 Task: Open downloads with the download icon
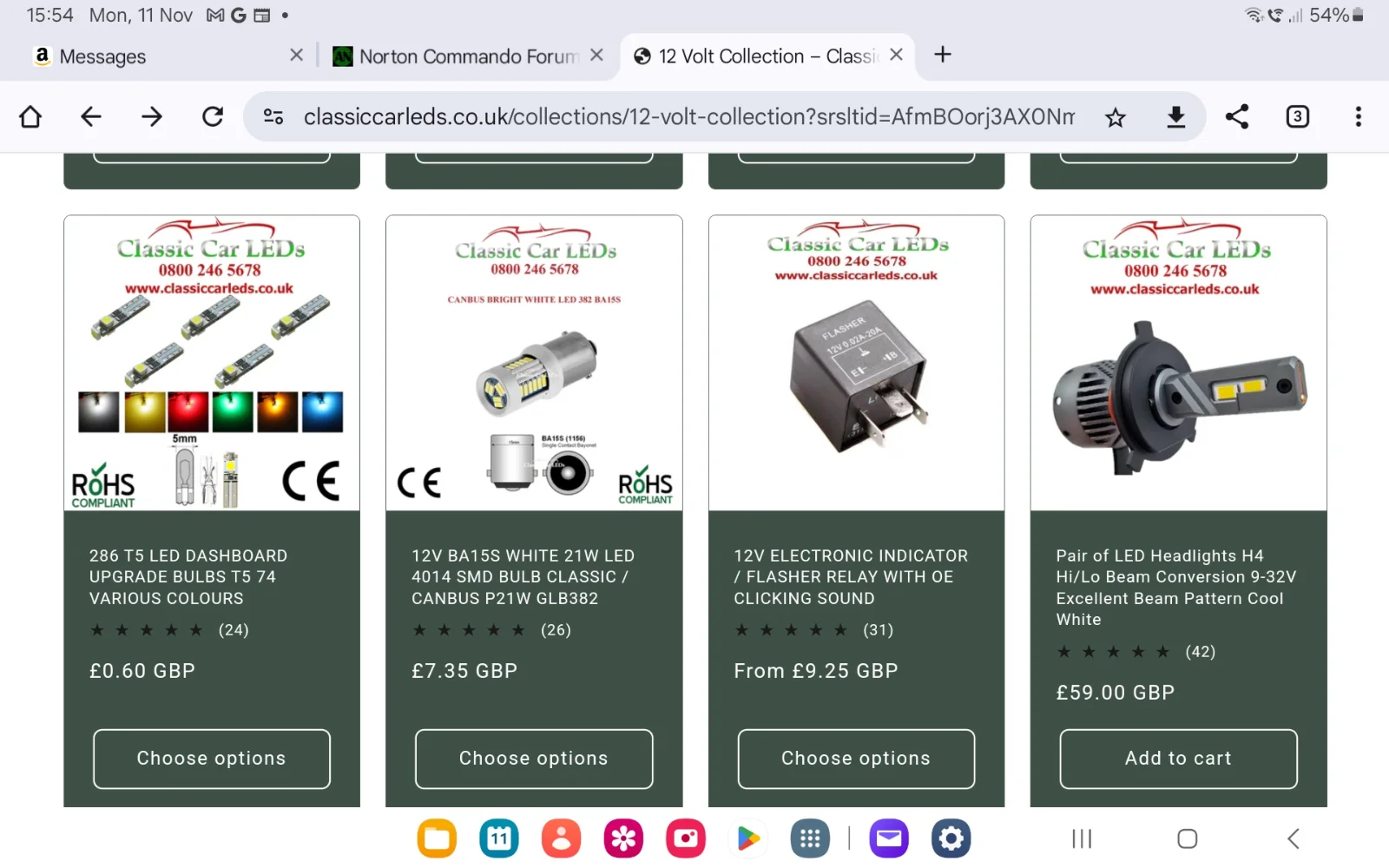pyautogui.click(x=1176, y=116)
